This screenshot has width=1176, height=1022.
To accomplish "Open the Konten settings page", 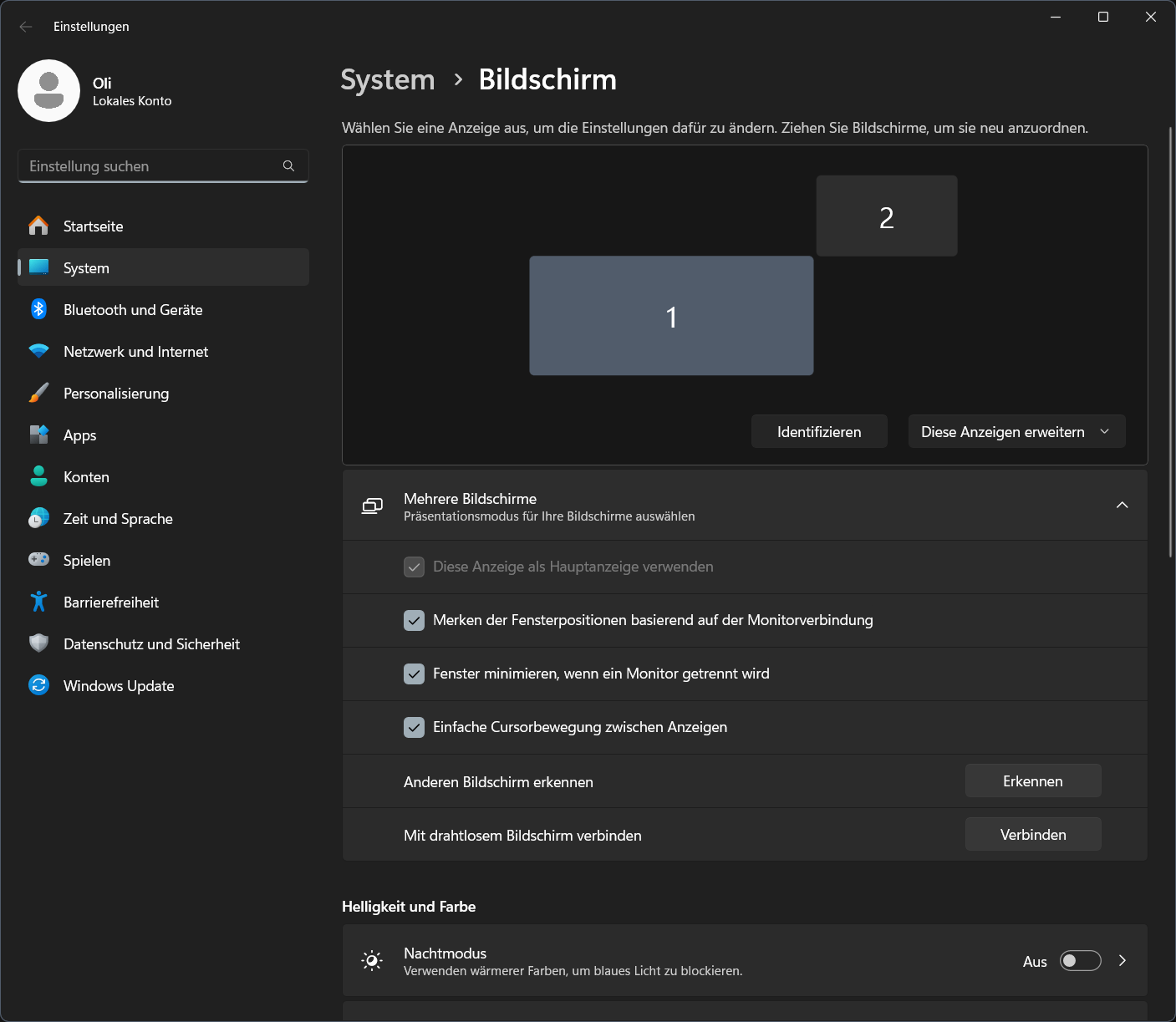I will point(86,476).
